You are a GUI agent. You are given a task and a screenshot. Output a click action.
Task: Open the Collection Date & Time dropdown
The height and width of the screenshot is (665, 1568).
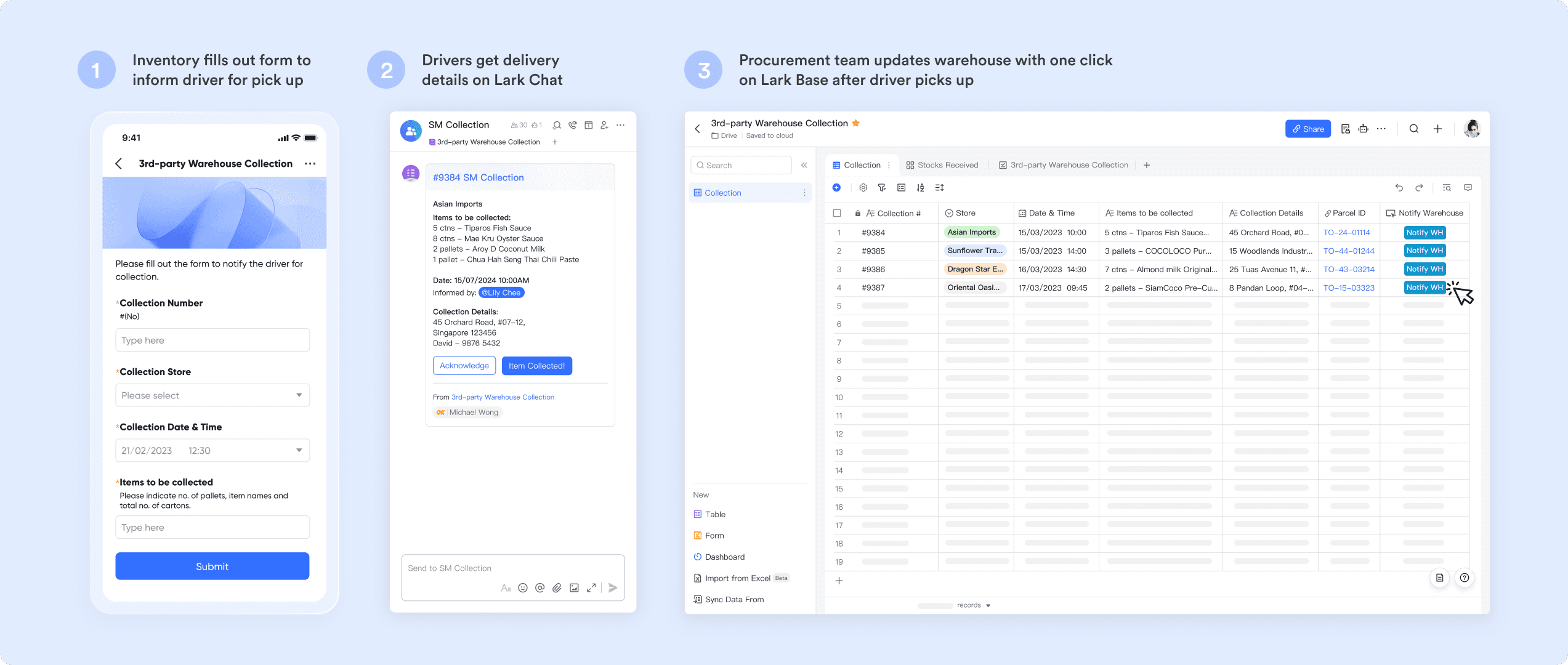(212, 451)
